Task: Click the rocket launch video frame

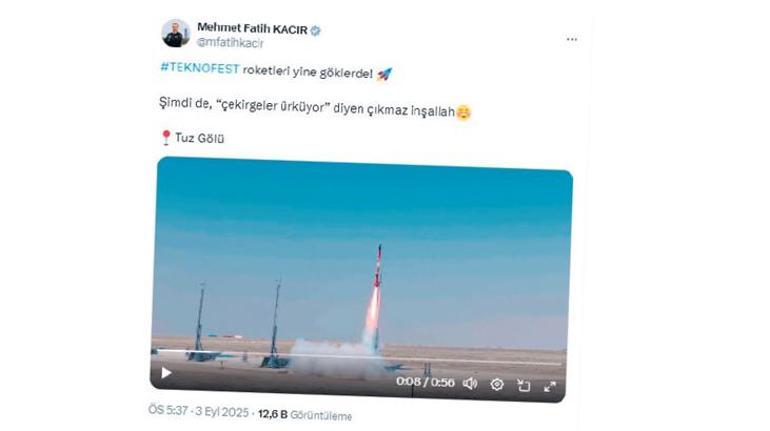Action: 361,270
